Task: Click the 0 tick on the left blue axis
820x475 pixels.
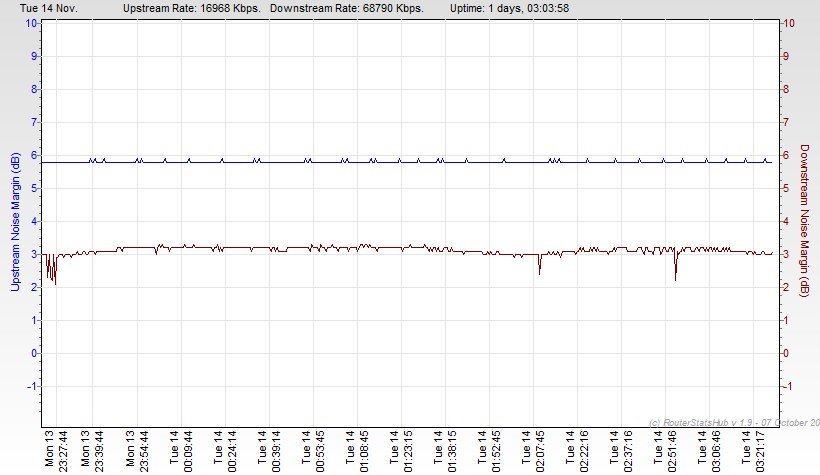Action: (x=33, y=353)
